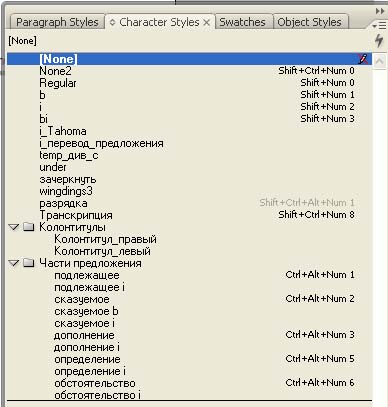This screenshot has width=388, height=407.
Task: Select the i_Tahoma style
Action: pos(189,131)
